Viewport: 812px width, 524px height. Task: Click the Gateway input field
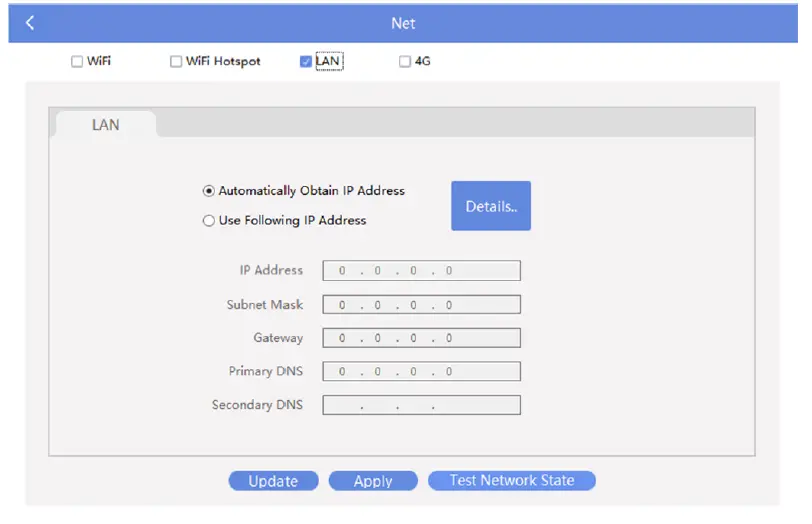point(422,338)
